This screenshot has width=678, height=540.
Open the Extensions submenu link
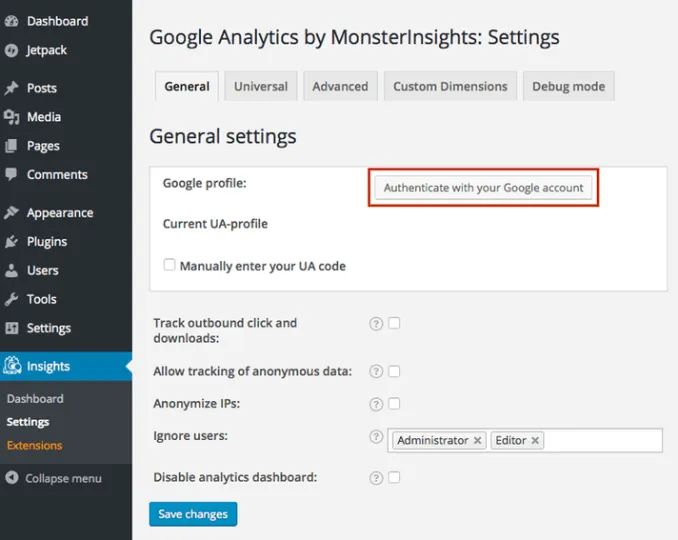click(34, 445)
